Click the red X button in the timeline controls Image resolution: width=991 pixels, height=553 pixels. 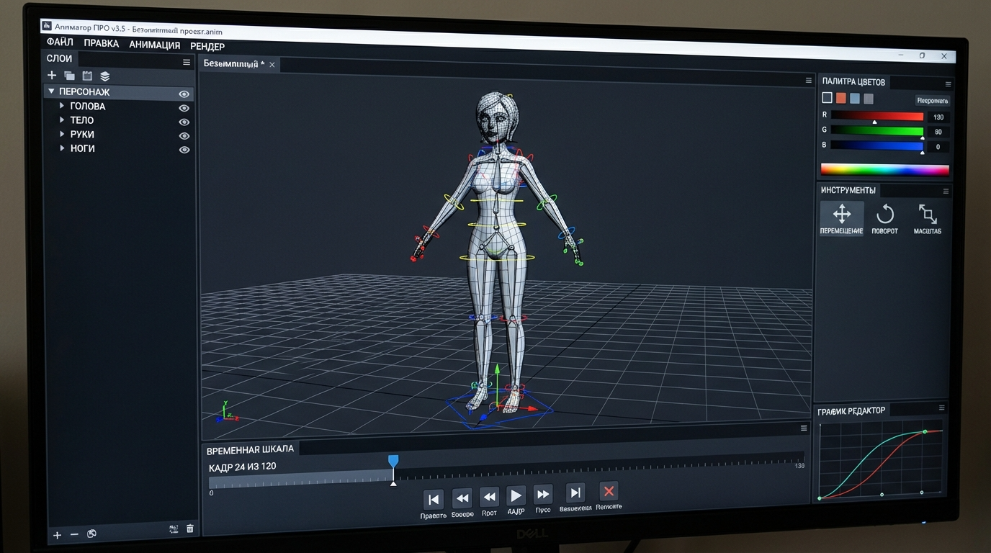click(608, 491)
